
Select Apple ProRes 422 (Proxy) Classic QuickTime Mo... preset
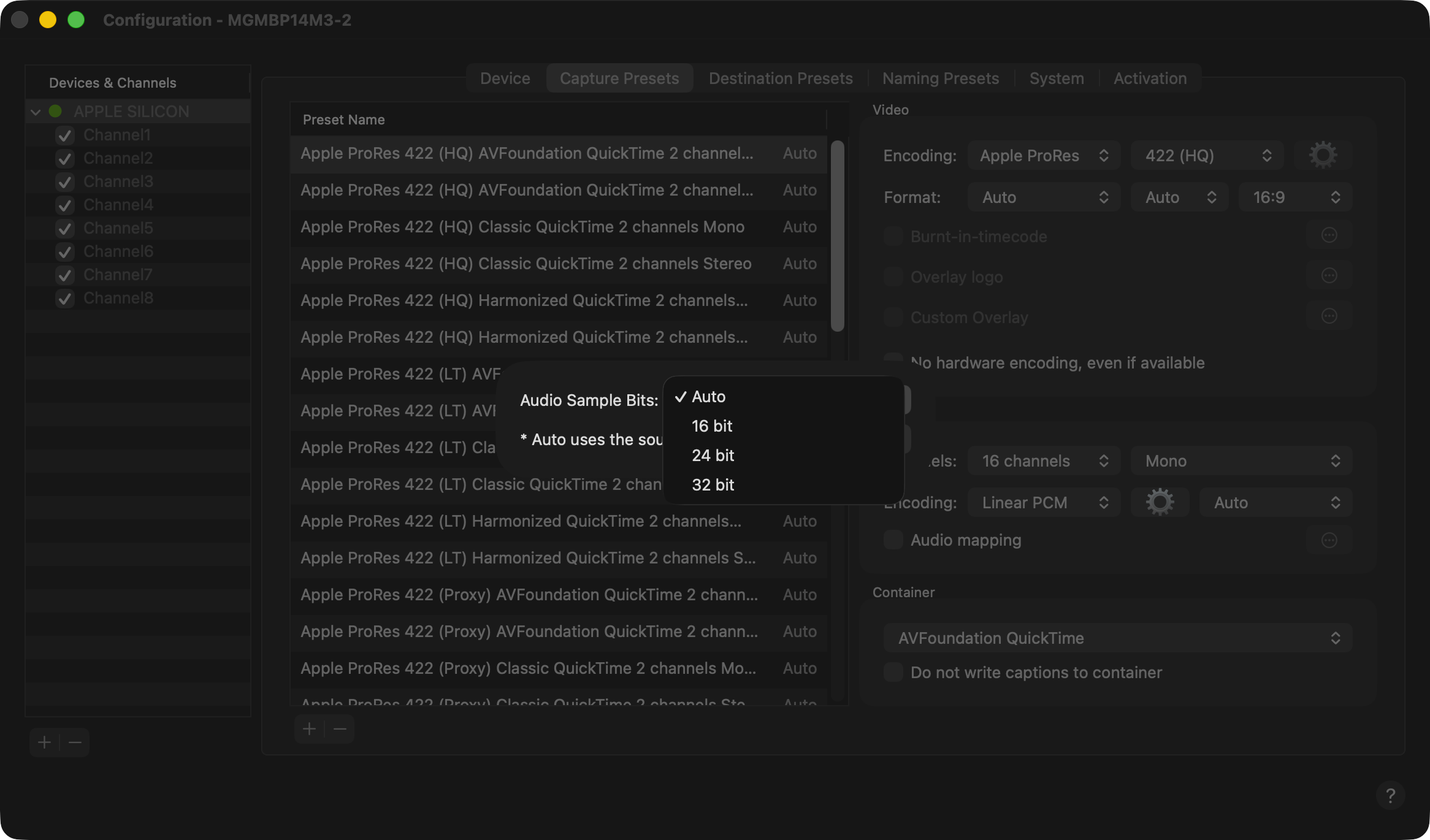[x=559, y=668]
